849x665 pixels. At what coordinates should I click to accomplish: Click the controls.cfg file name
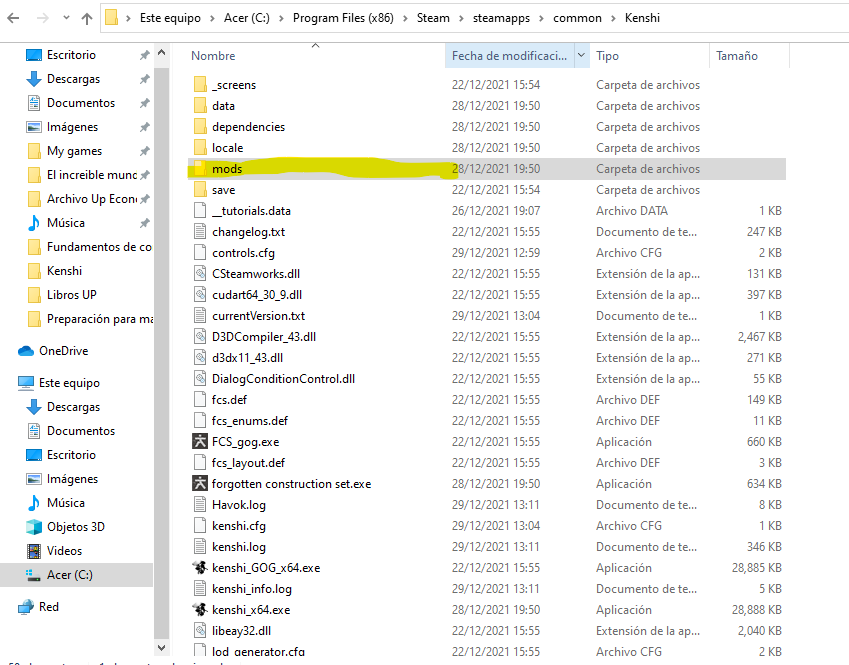243,253
